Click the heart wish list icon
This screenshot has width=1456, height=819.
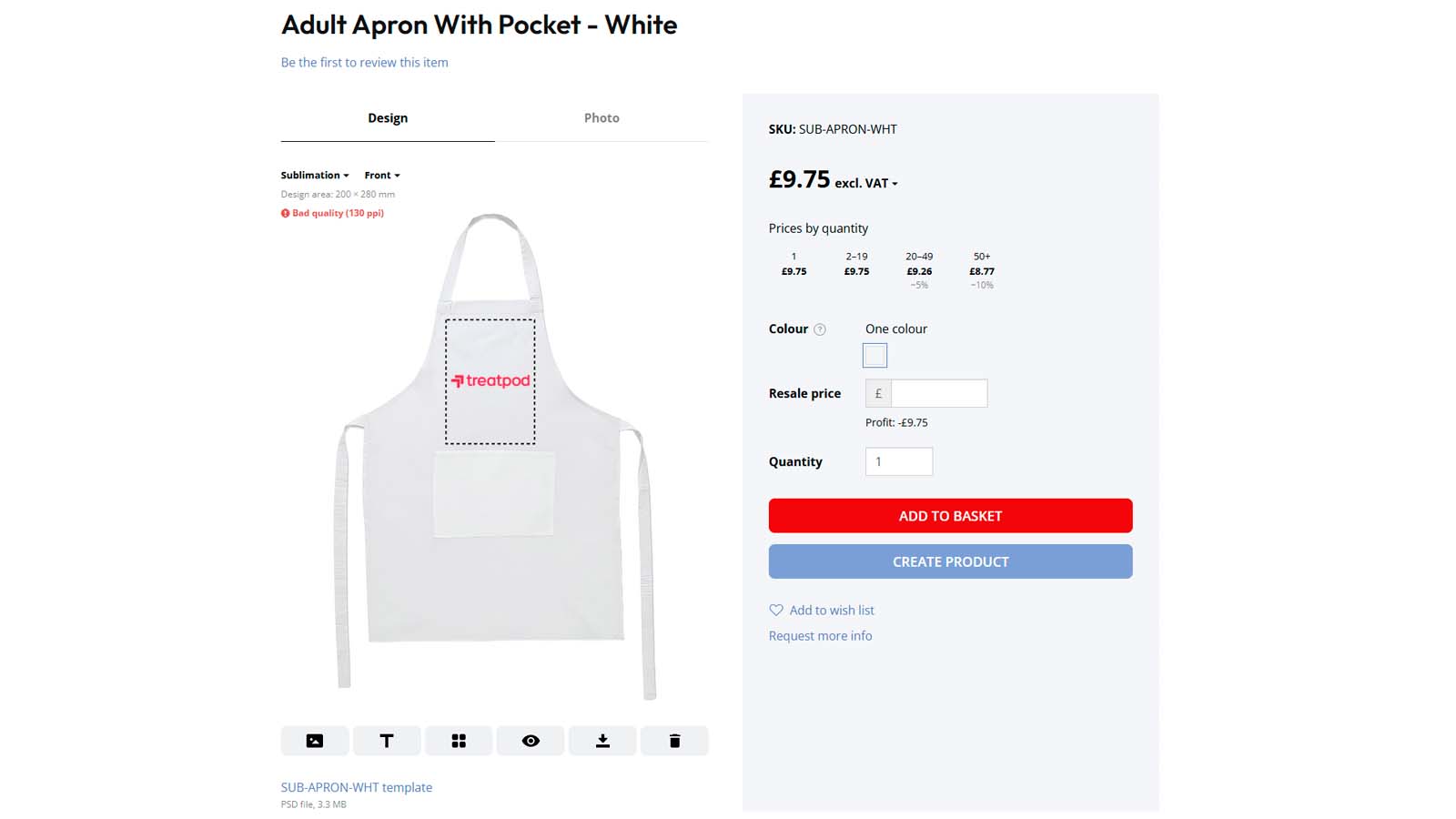(776, 610)
